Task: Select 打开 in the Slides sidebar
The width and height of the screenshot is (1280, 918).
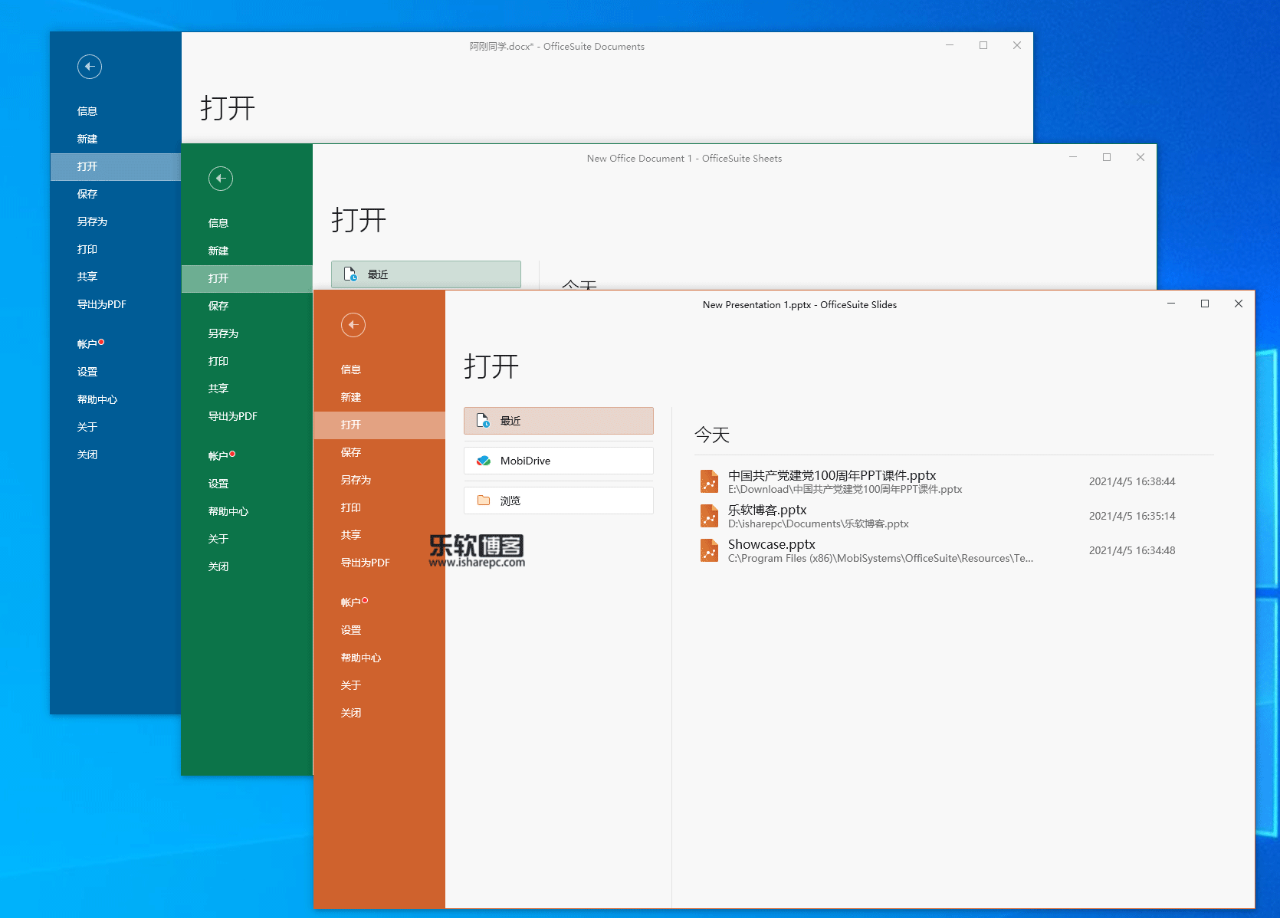Action: [379, 425]
